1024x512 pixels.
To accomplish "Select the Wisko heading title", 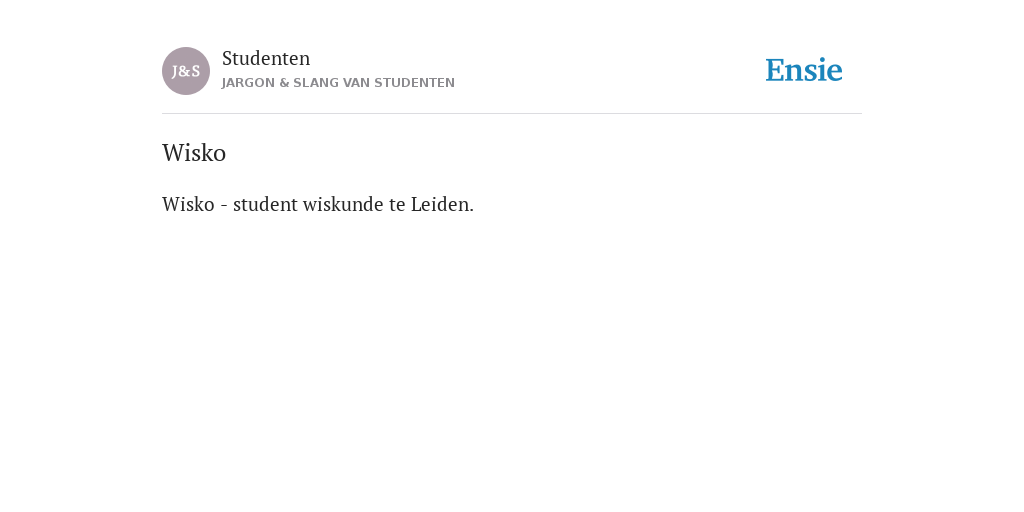I will click(194, 153).
